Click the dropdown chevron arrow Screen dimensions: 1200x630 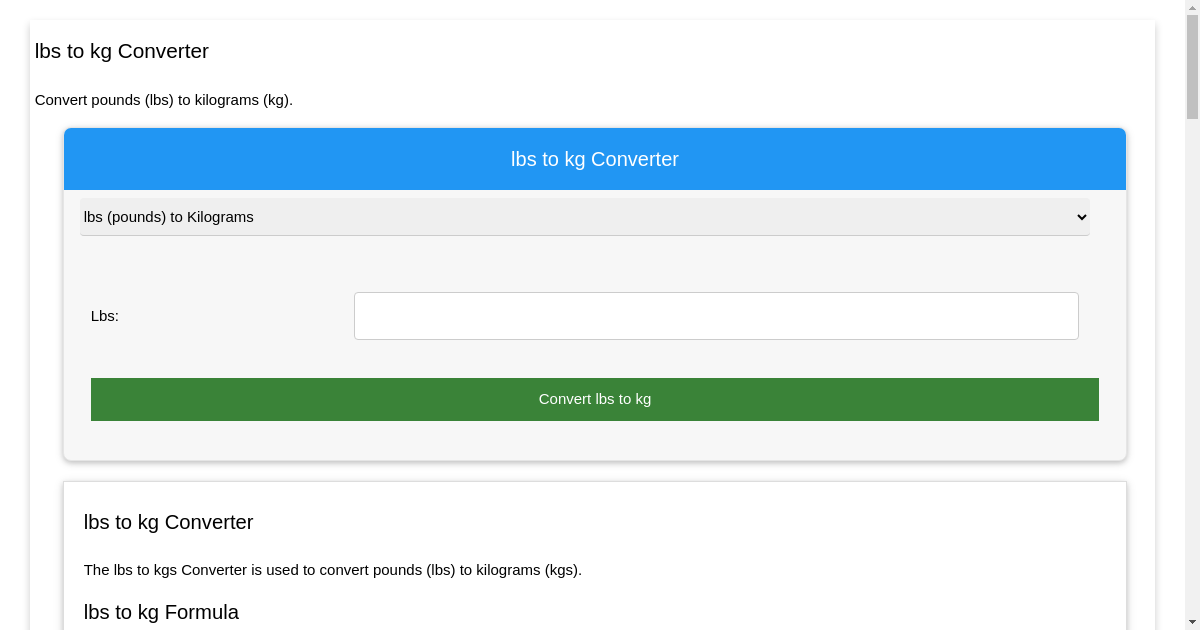(x=1080, y=217)
